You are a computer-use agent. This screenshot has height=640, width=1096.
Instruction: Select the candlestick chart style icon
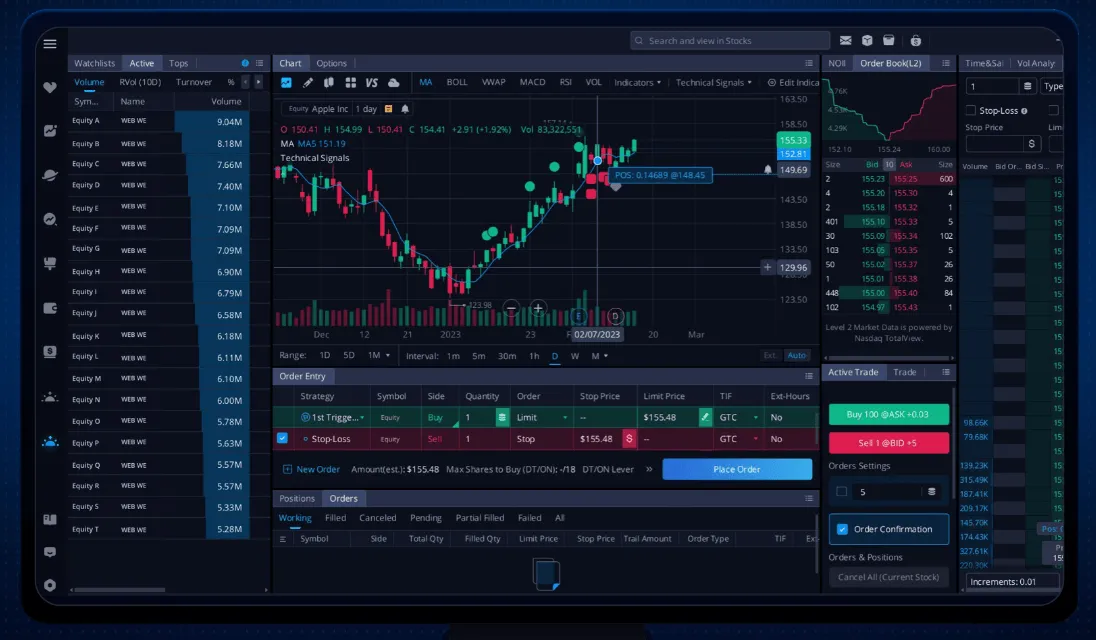click(x=329, y=82)
